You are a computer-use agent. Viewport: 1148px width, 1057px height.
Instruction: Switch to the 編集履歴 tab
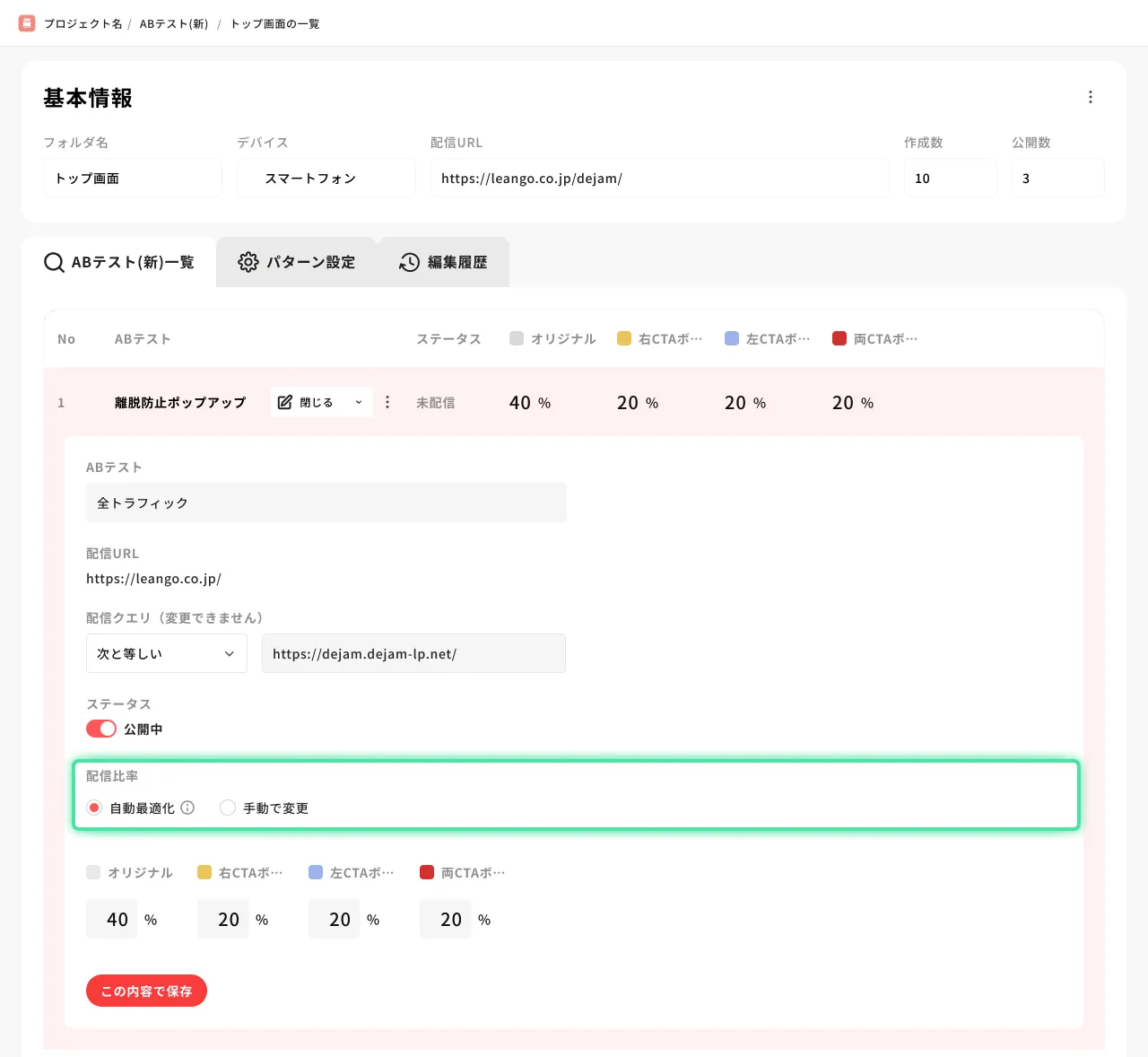[x=443, y=262]
